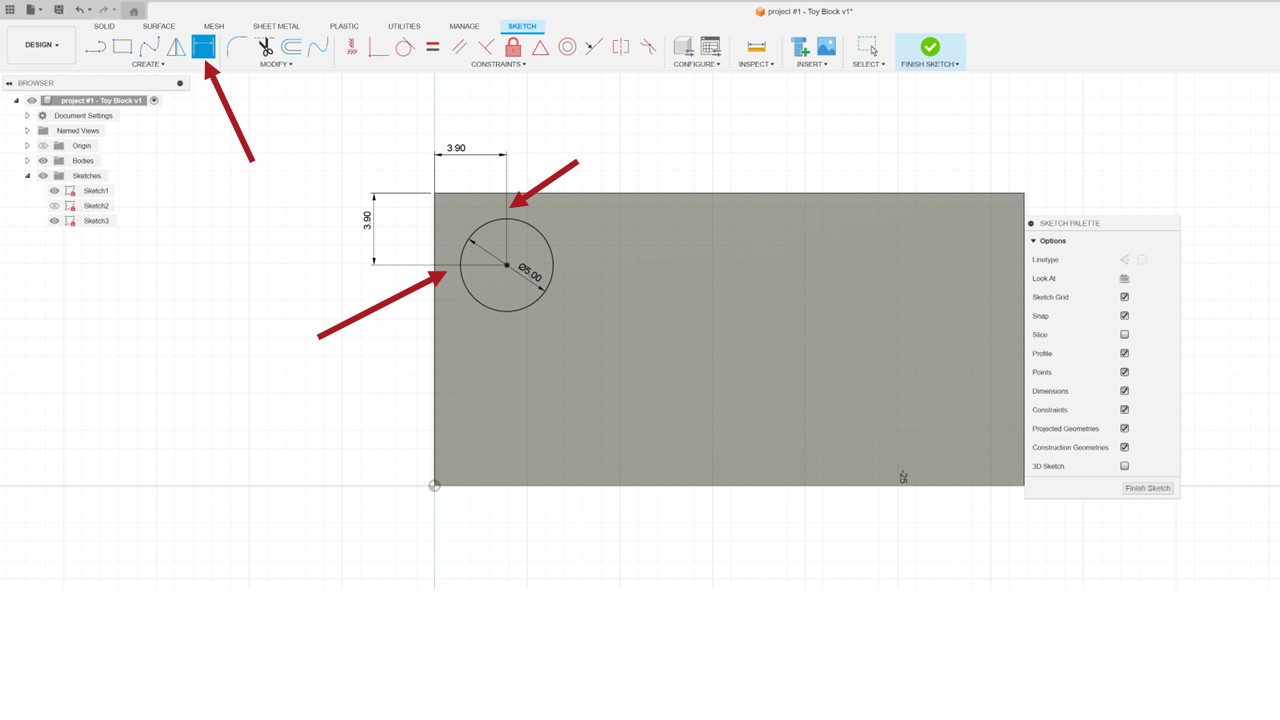1280x720 pixels.
Task: Click the highlighted Sketch Dimension tool
Action: tap(204, 46)
